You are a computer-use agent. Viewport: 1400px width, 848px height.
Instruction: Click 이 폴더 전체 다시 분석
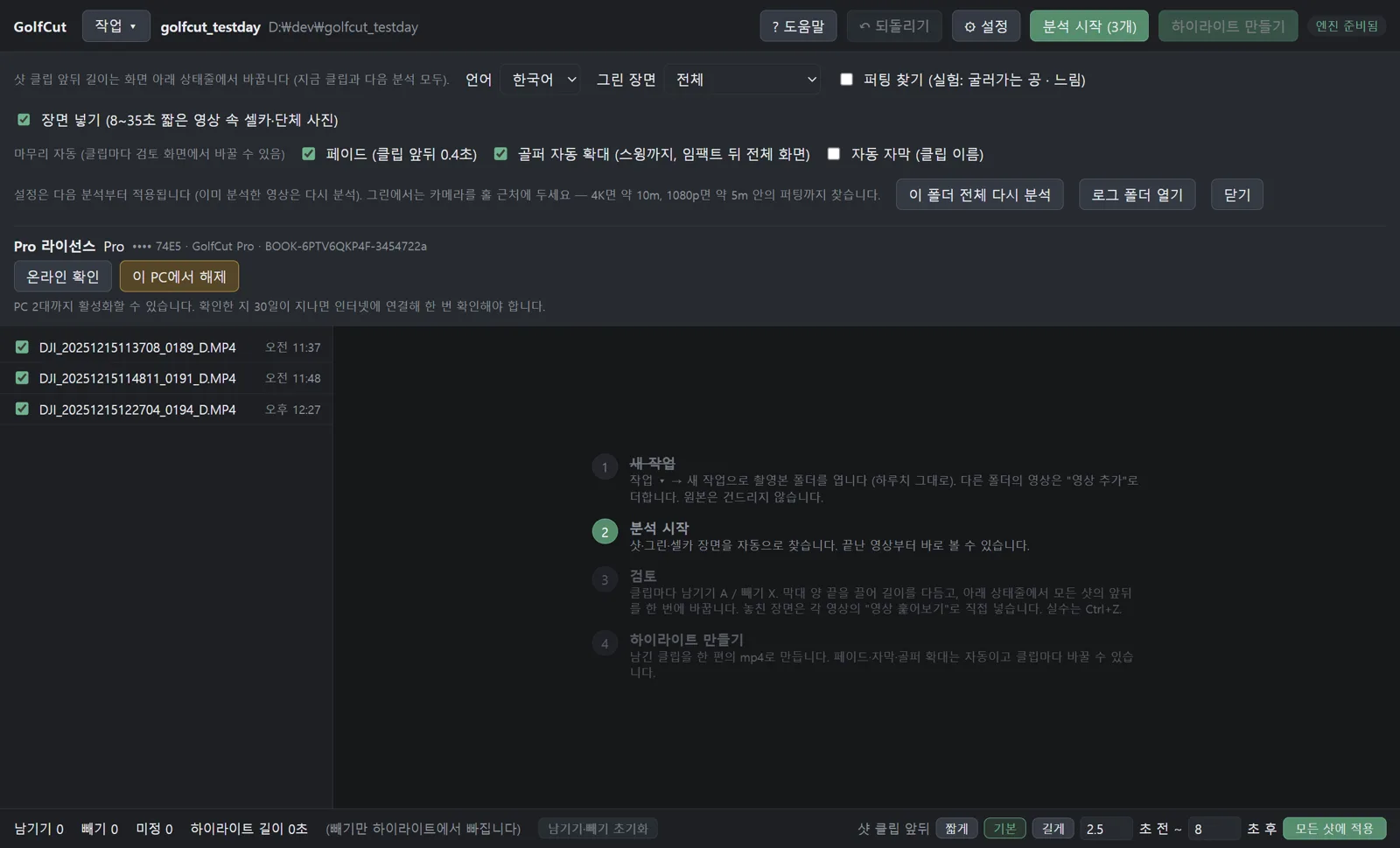coord(980,194)
